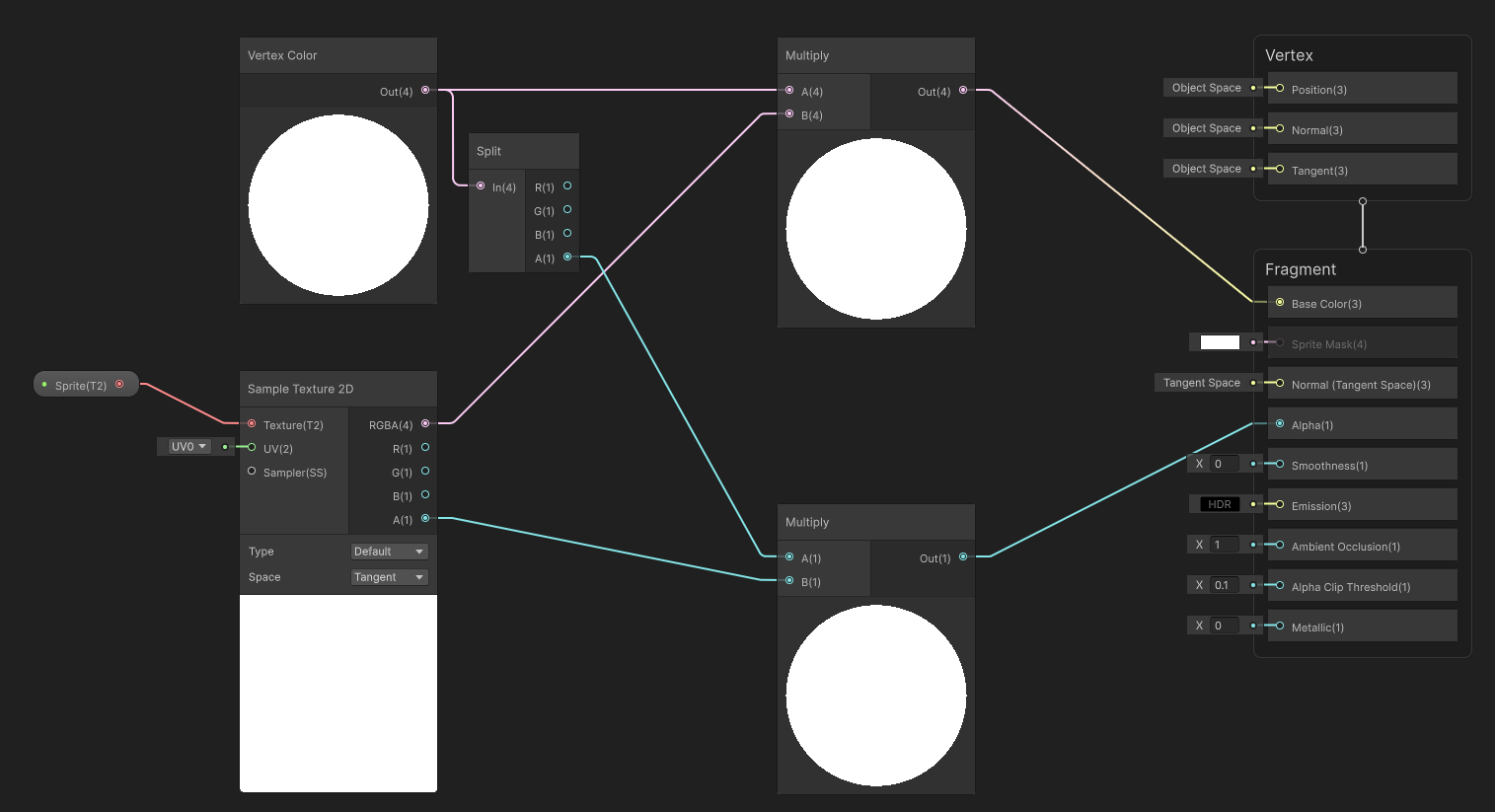Open the Space dropdown showing Tangent
This screenshot has width=1495, height=812.
(389, 576)
